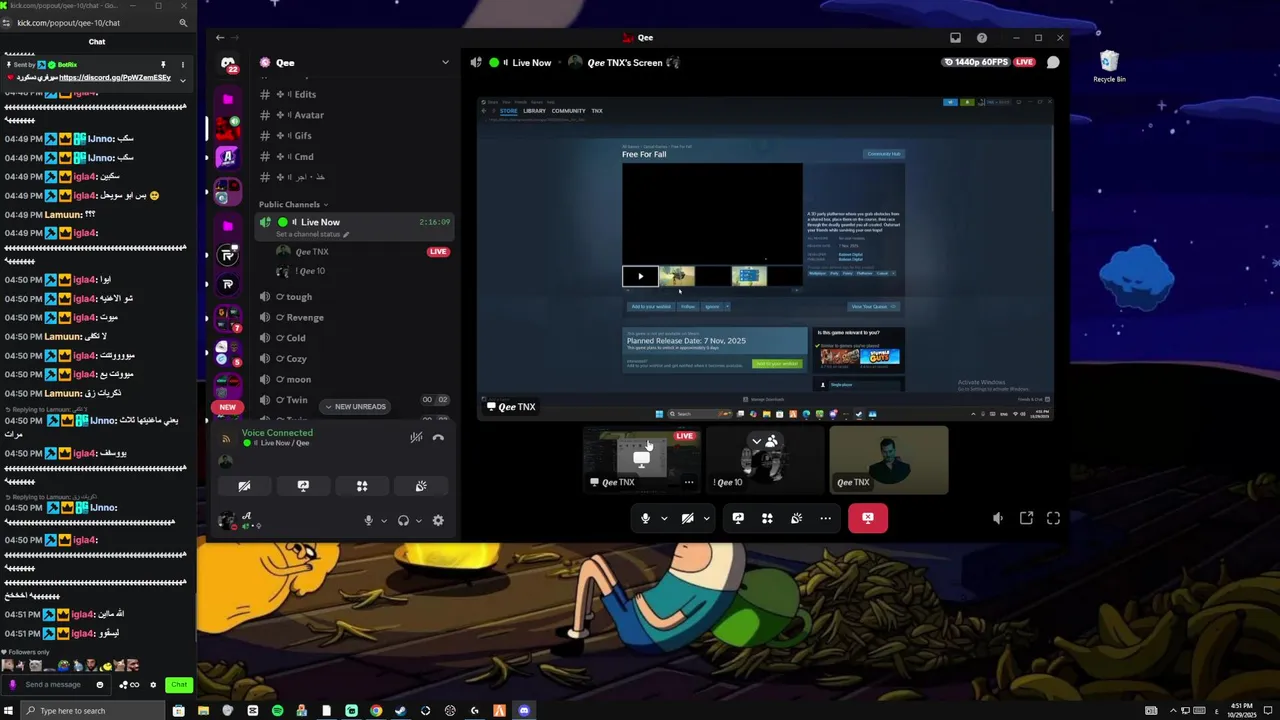Expand camera options in call control bar
This screenshot has width=1280, height=720.
point(706,518)
